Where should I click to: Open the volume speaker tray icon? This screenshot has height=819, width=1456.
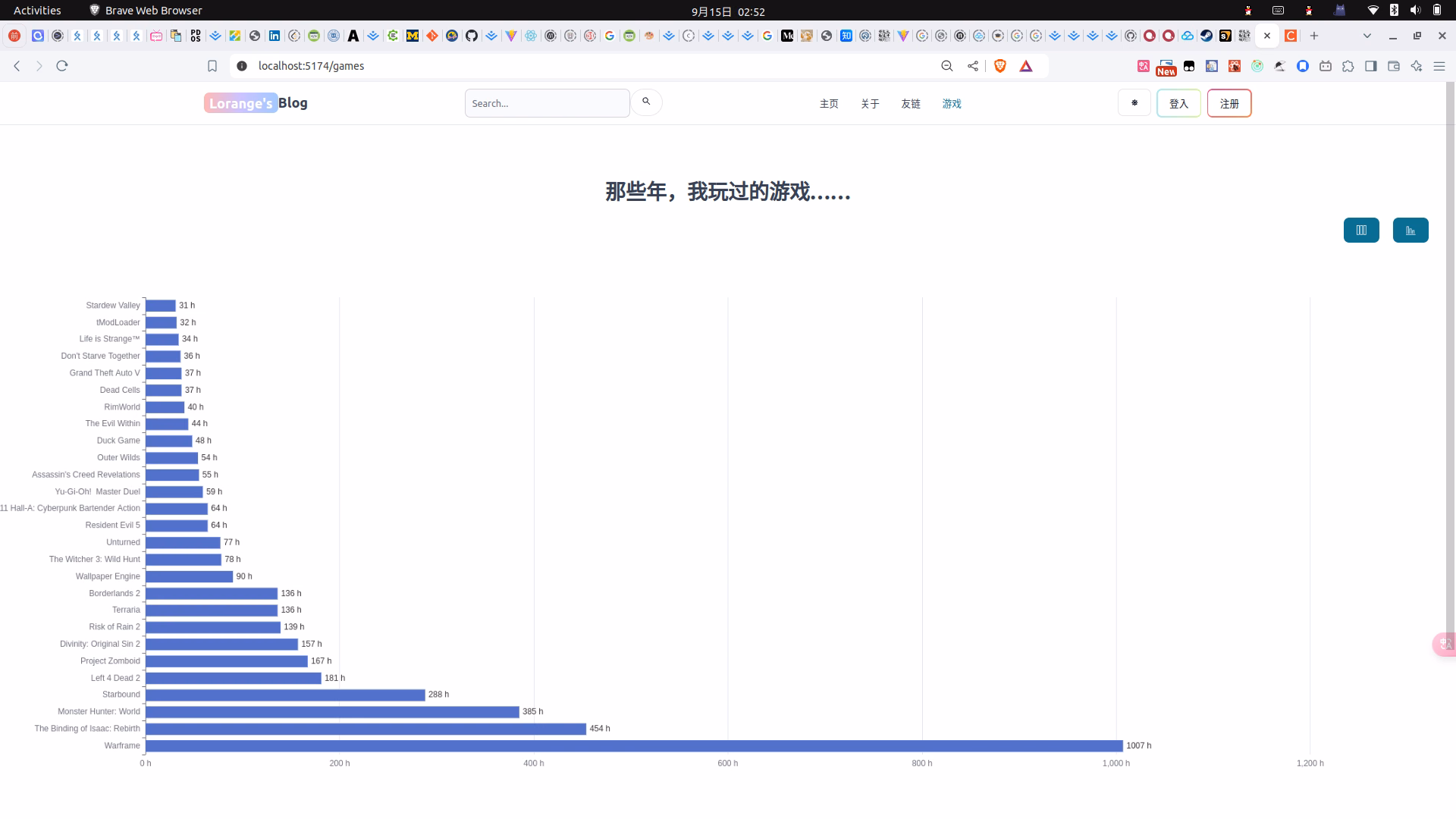[x=1415, y=11]
